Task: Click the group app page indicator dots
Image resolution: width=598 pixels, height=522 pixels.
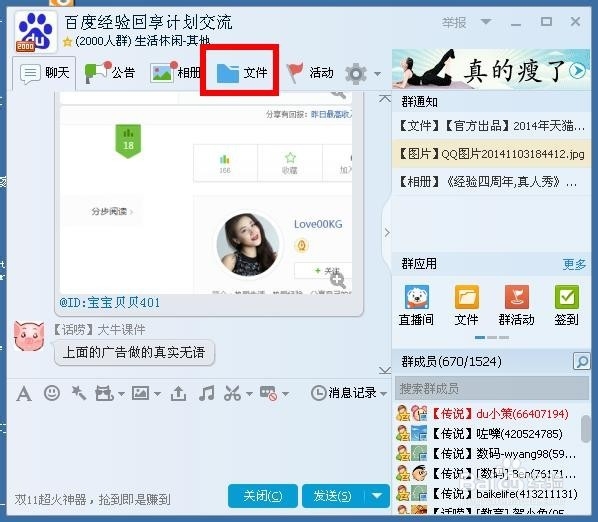Action: pos(492,337)
